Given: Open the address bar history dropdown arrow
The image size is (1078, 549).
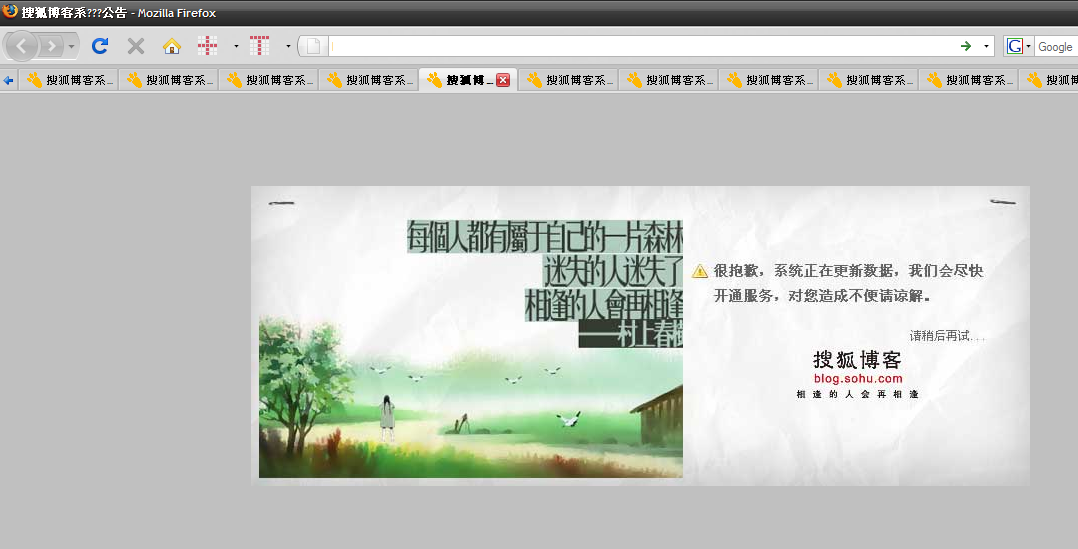Looking at the screenshot, I should click(x=986, y=47).
